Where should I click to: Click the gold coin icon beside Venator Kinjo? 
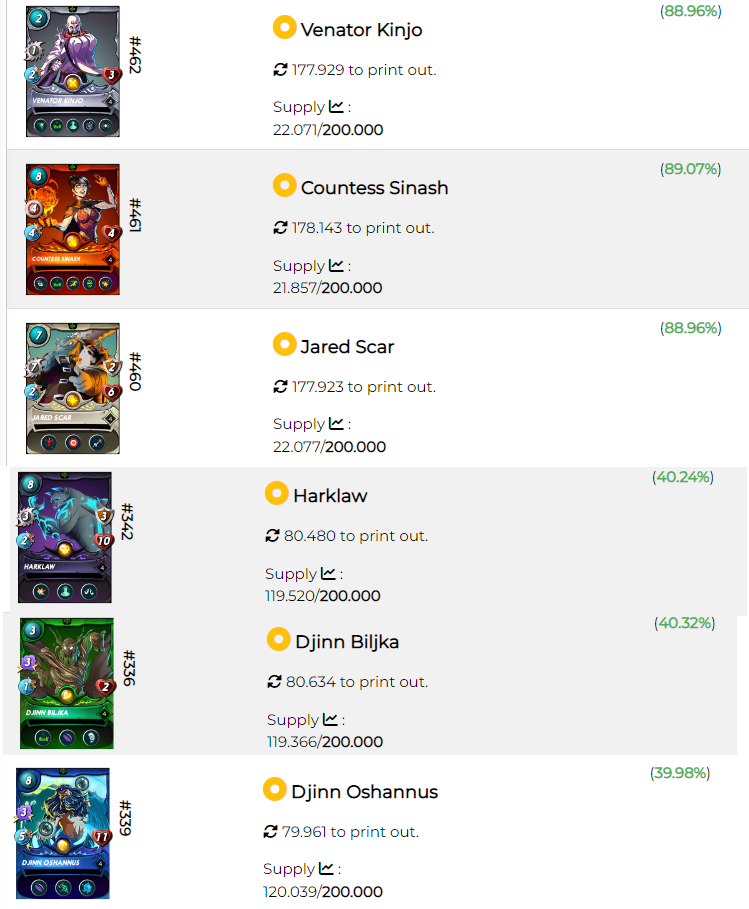[x=285, y=27]
